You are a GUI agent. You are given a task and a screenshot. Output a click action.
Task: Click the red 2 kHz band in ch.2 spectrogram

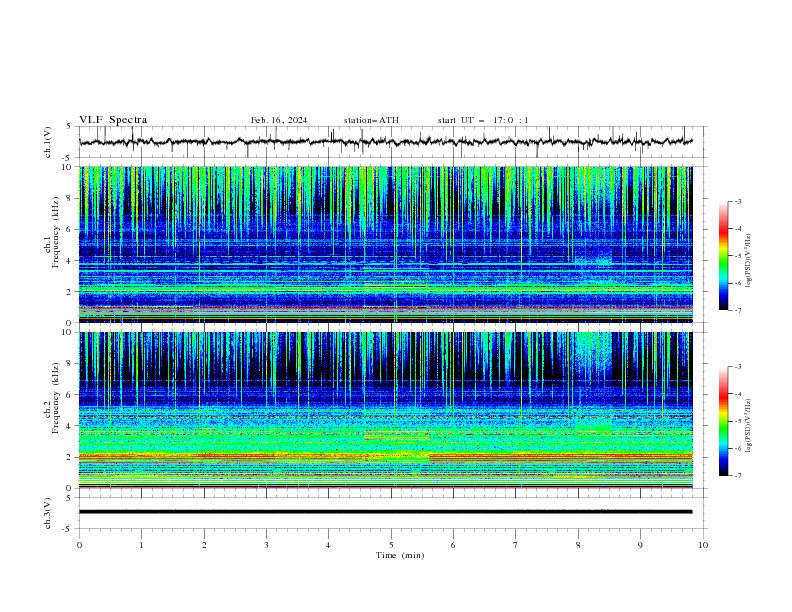pos(385,456)
